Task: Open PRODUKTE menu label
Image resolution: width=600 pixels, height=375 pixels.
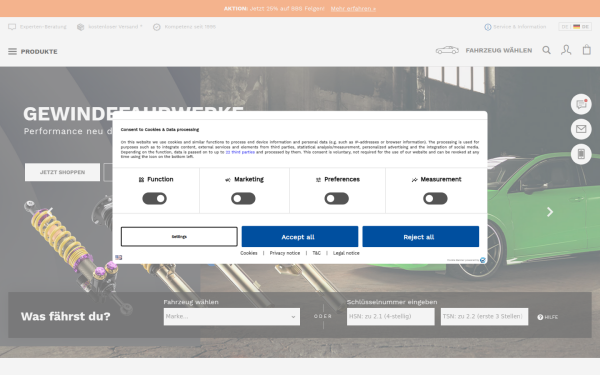Action: point(39,51)
